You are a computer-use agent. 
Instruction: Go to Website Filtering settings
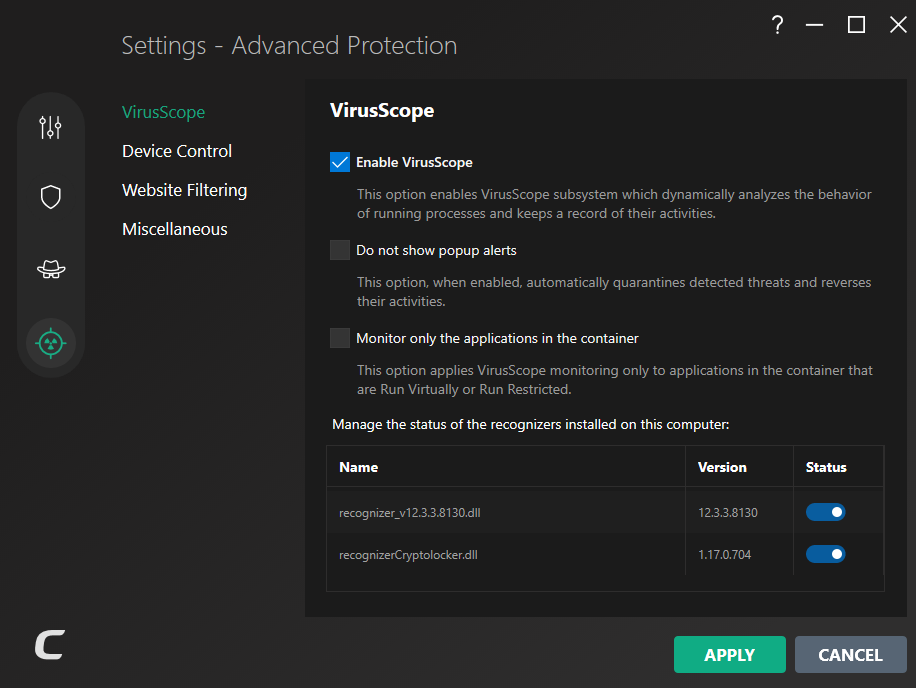point(184,190)
